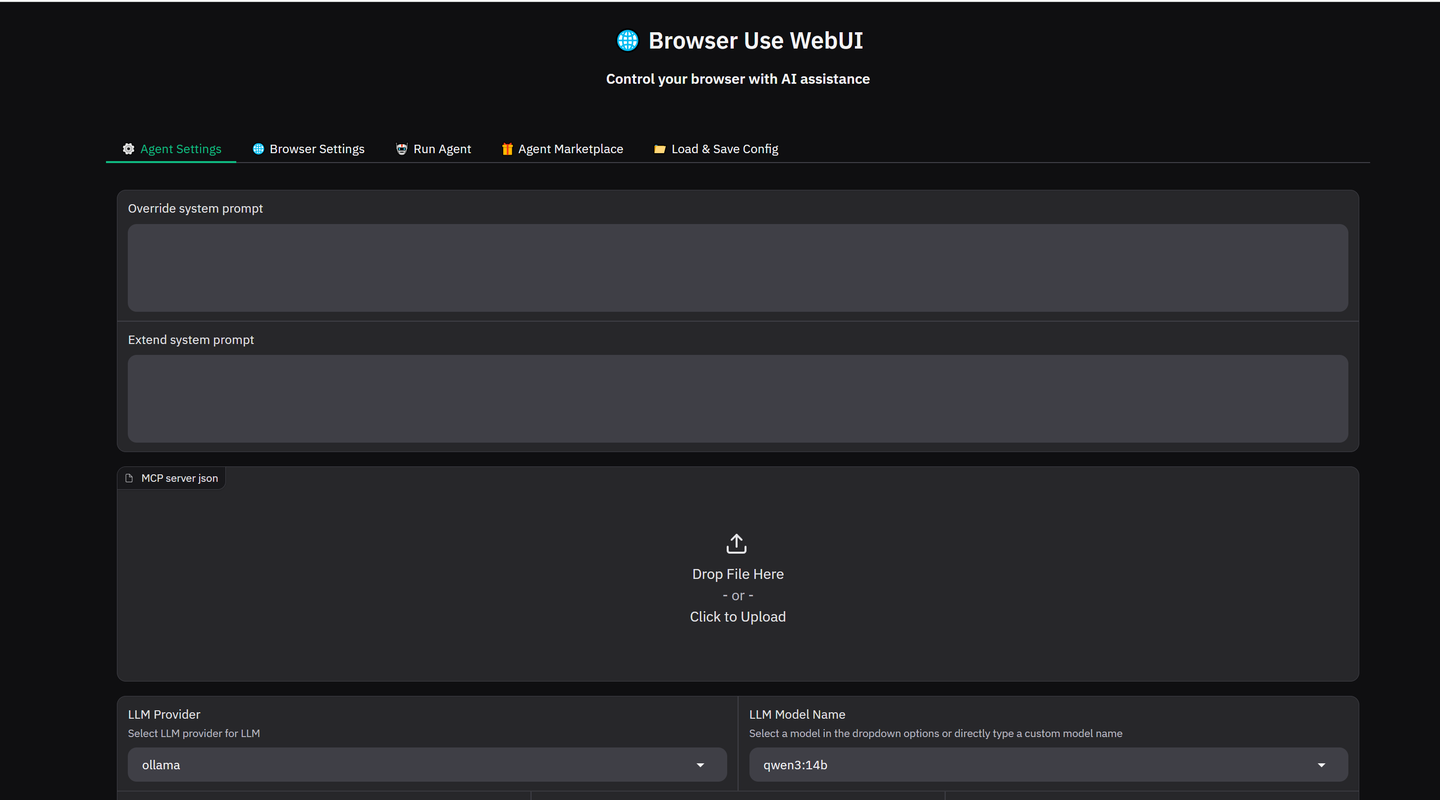Click the folder icon on Load & Save Config
The height and width of the screenshot is (800, 1440).
pyautogui.click(x=660, y=149)
